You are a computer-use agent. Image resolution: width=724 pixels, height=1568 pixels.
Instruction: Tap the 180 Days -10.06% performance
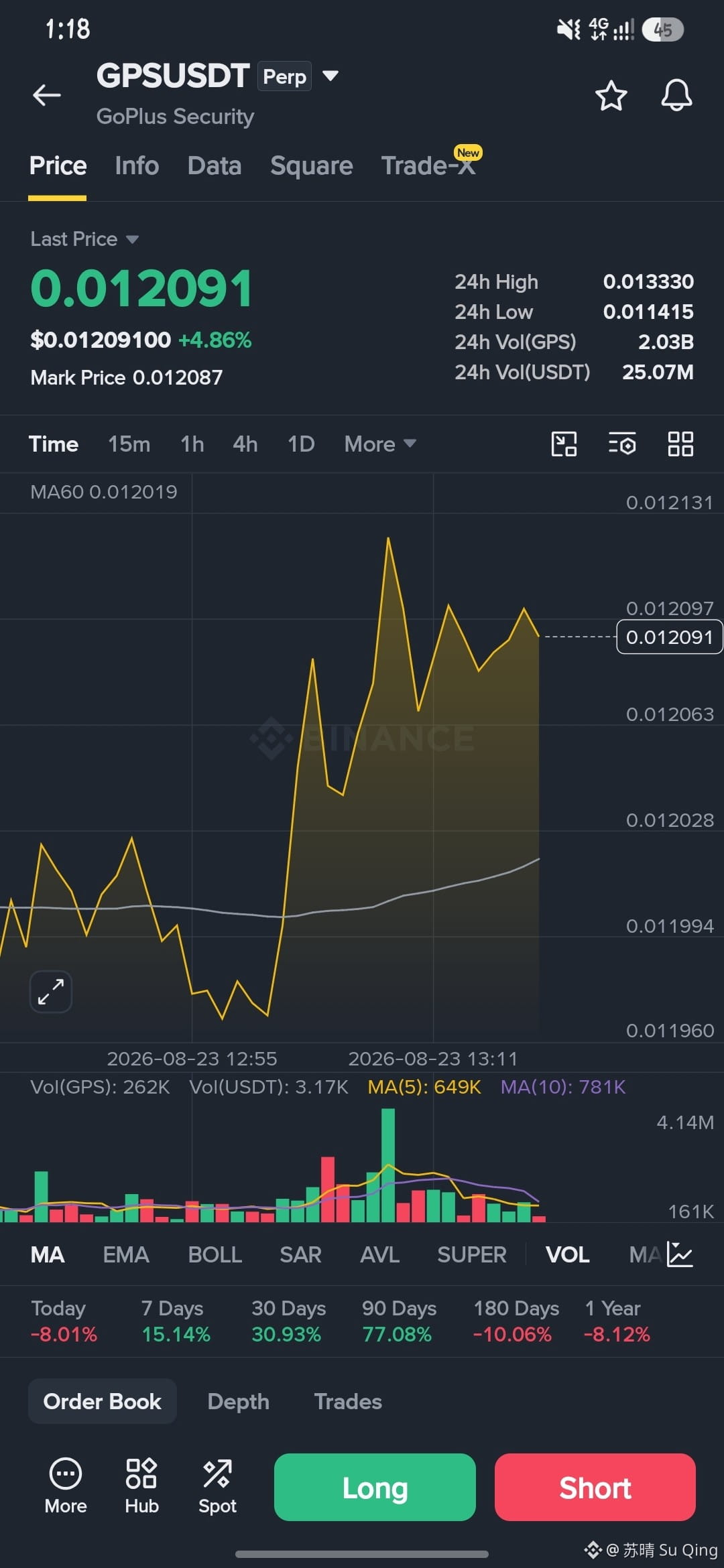(x=516, y=1321)
